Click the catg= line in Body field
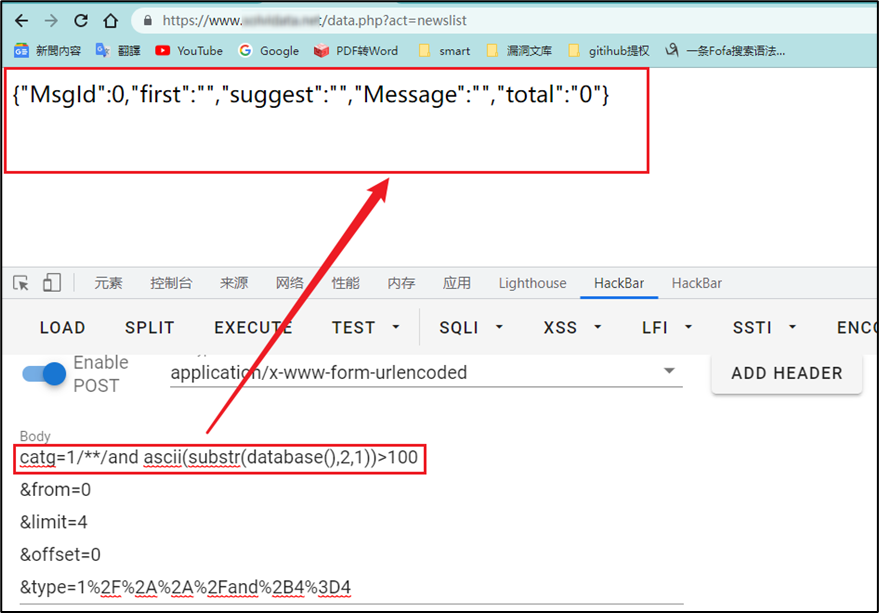879x613 pixels. tap(219, 458)
